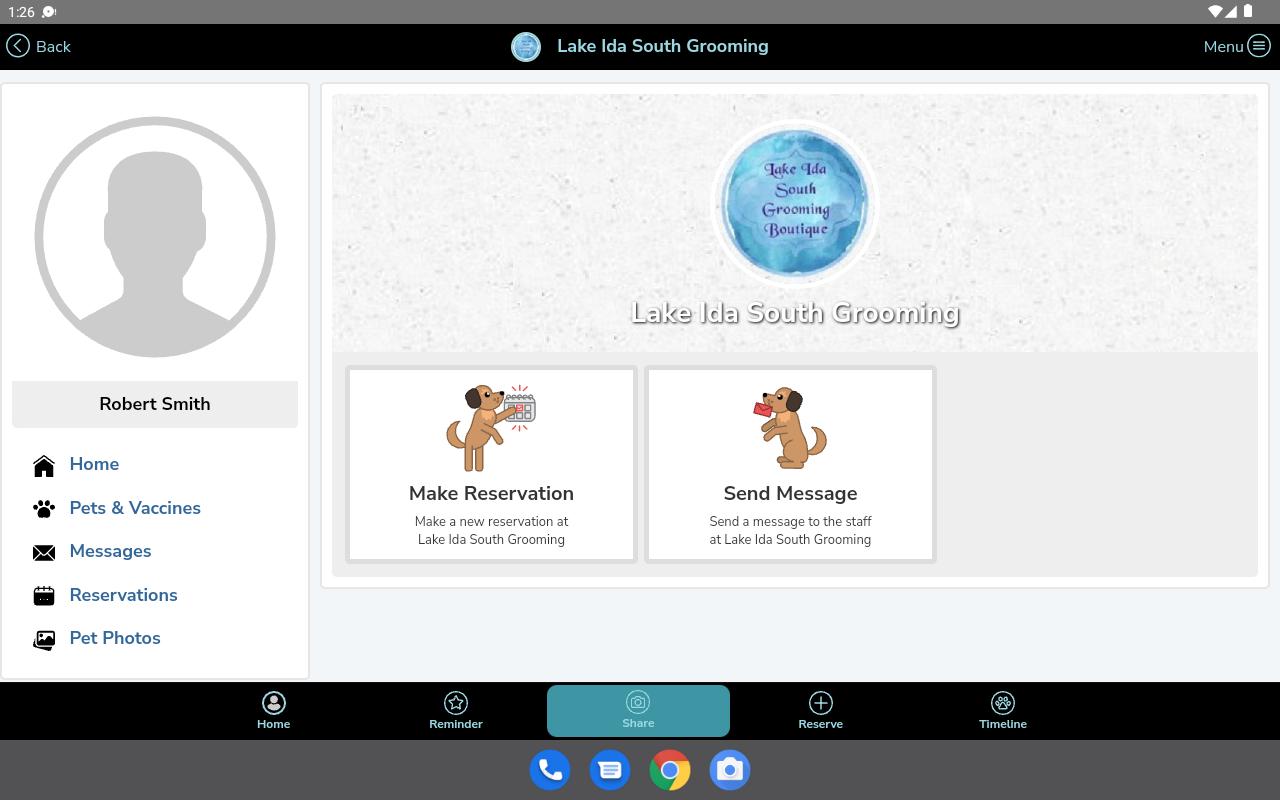Click the house icon beside Home
This screenshot has height=800, width=1280.
click(44, 465)
